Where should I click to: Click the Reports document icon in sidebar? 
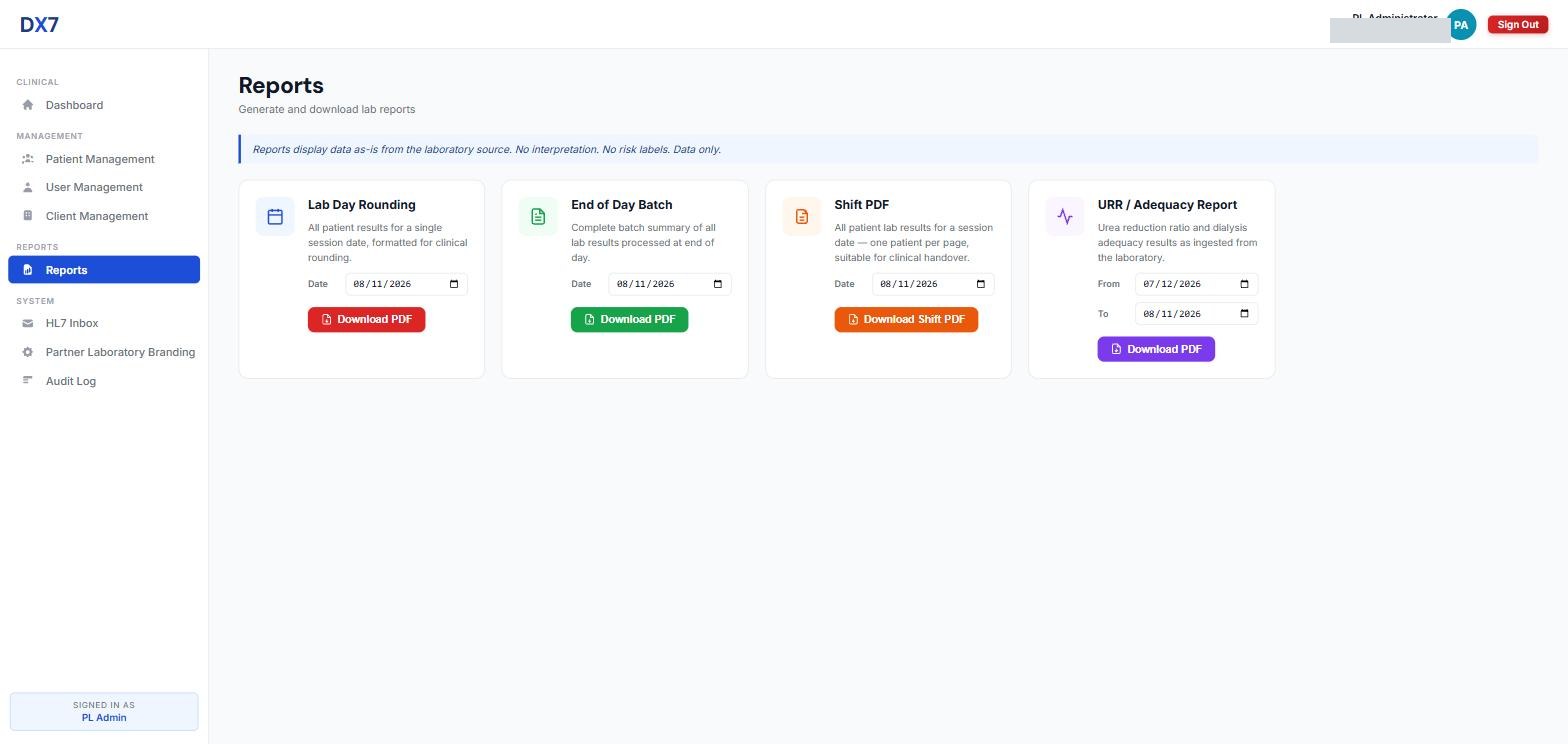pos(28,270)
